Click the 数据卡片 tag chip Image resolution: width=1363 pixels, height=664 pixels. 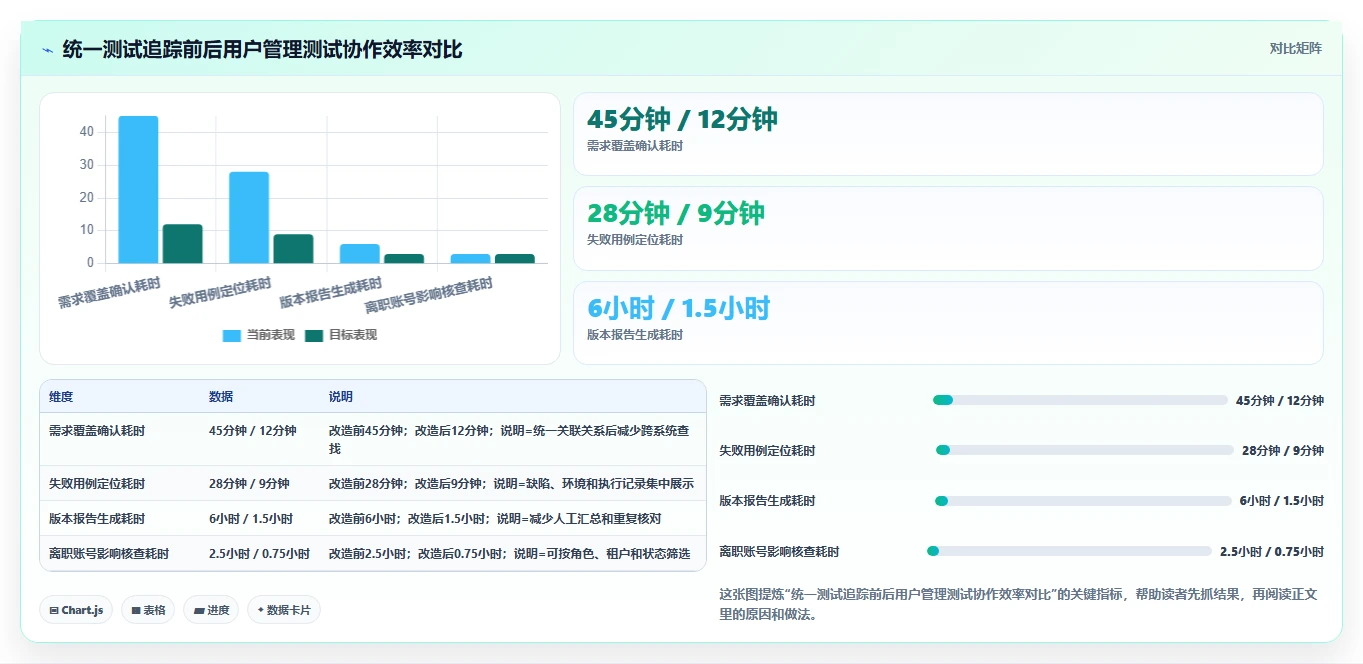(x=284, y=610)
